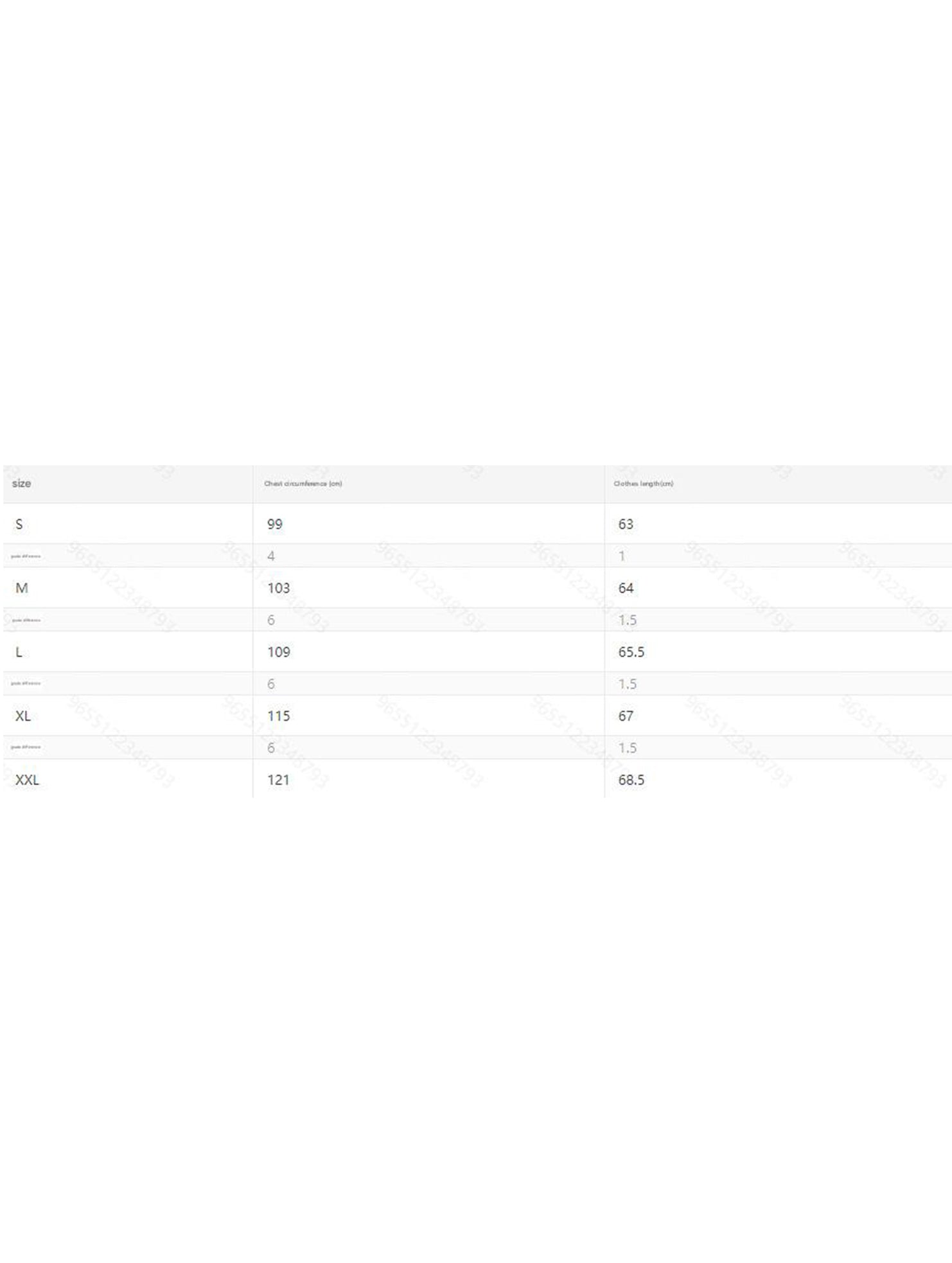Click the "size" column header
This screenshot has height=1263, width=952.
tap(21, 483)
